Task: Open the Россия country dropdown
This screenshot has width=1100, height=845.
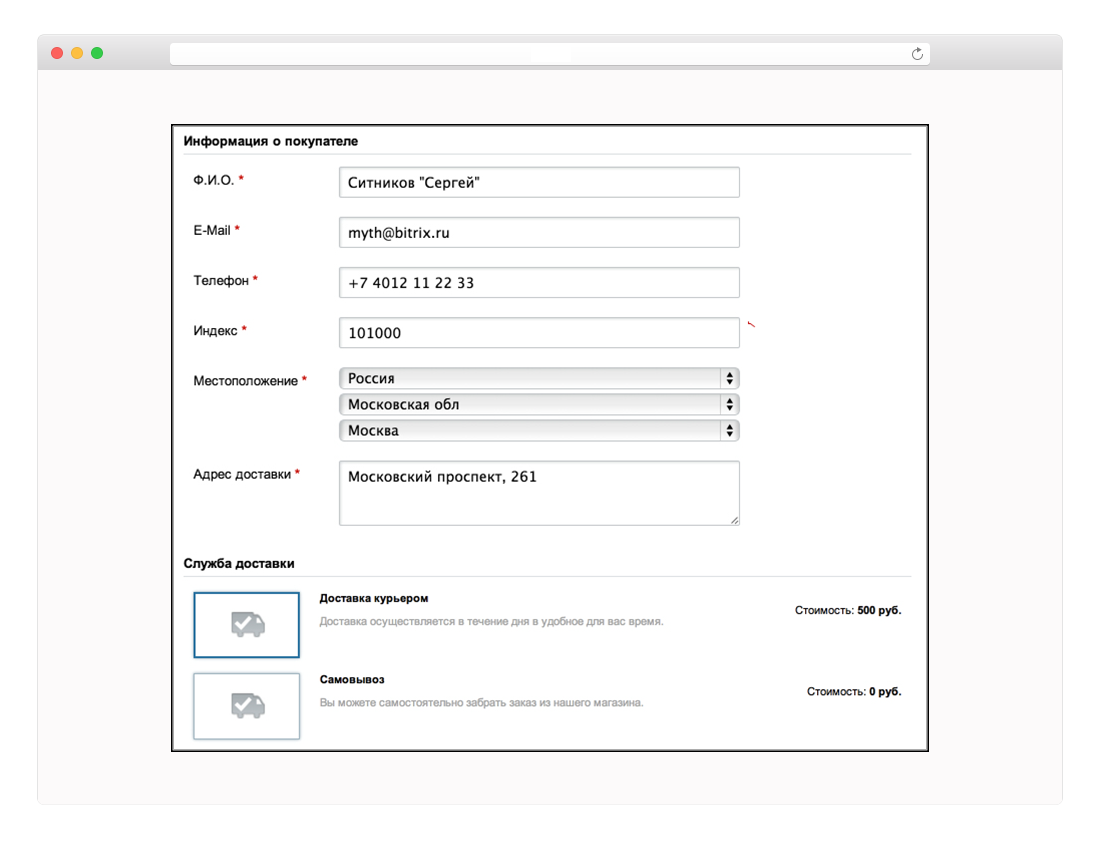Action: tap(539, 379)
